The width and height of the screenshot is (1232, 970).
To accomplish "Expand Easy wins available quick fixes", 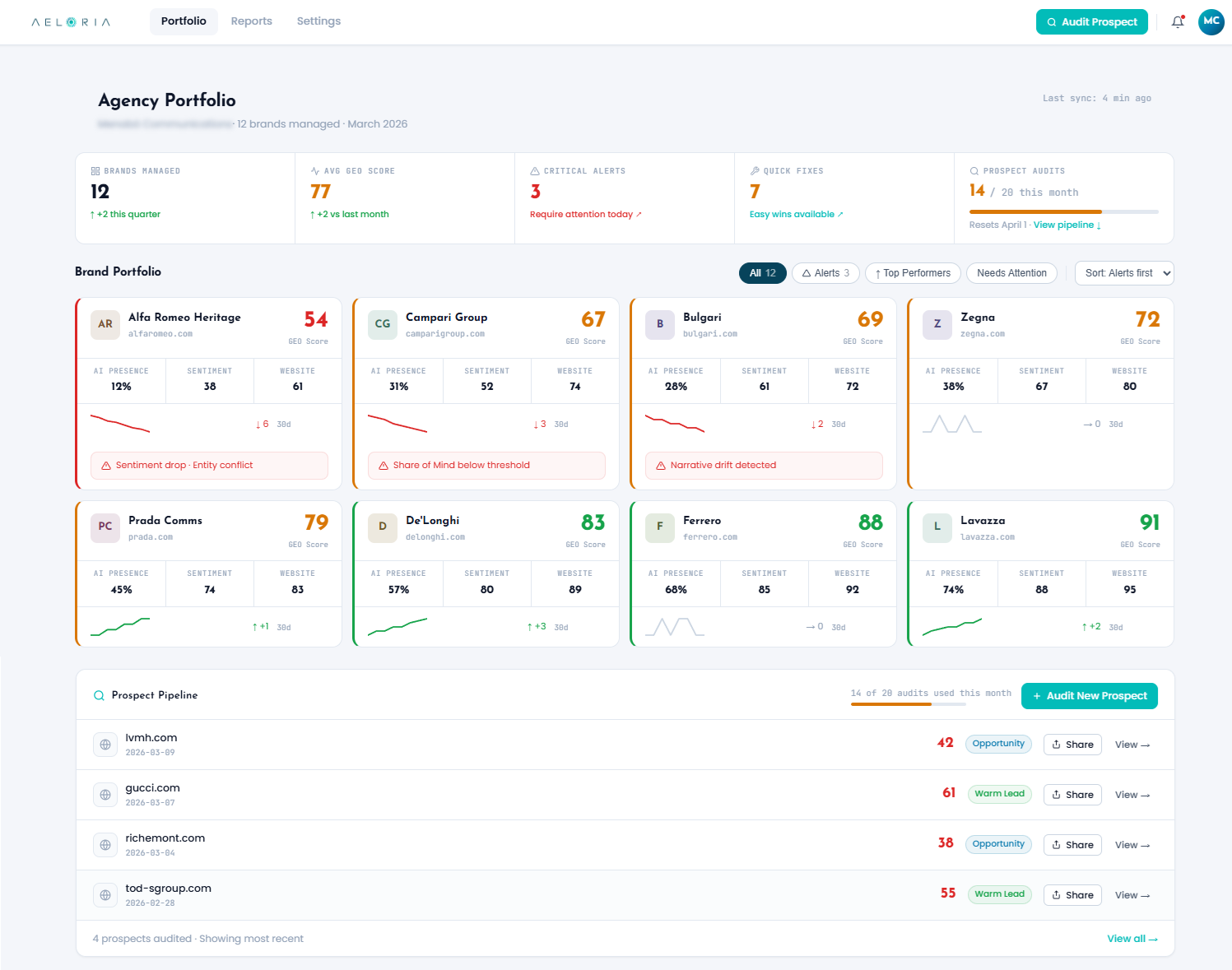I will point(796,214).
